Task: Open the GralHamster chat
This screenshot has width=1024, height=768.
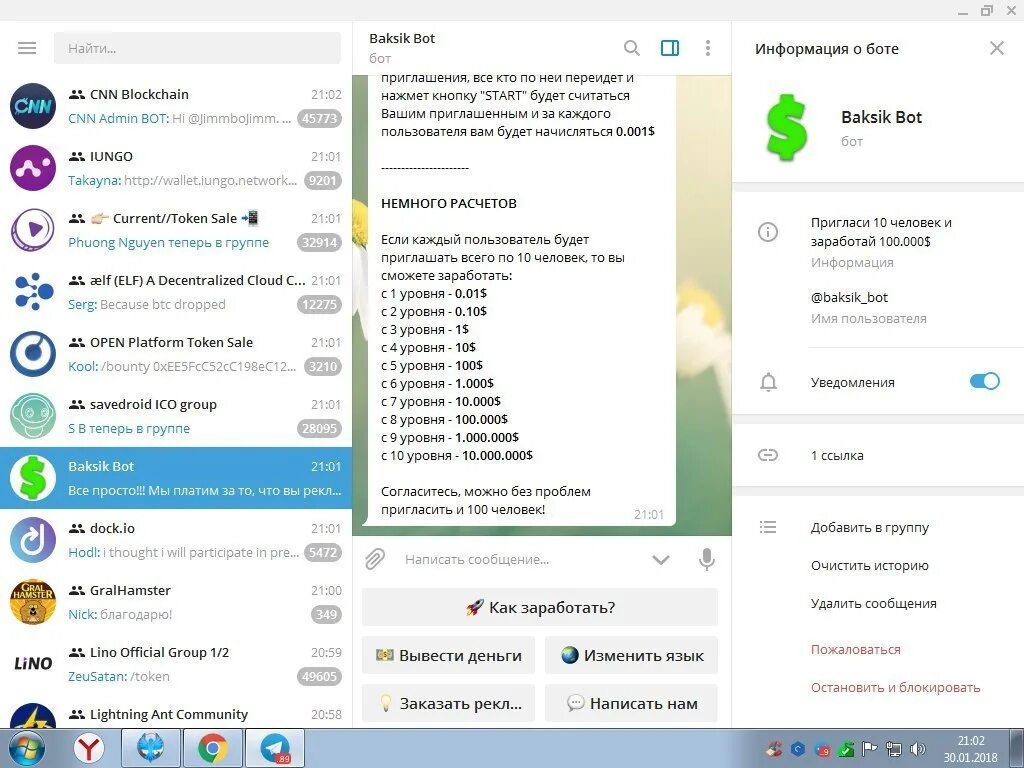Action: [x=176, y=602]
